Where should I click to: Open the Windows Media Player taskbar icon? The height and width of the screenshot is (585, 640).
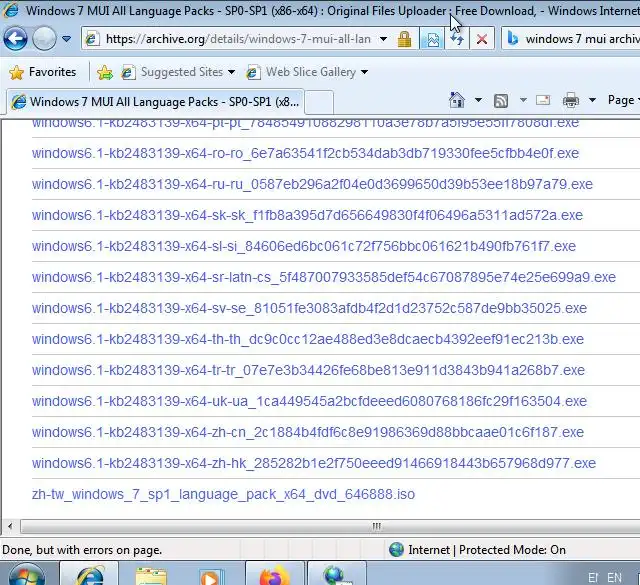(x=211, y=576)
